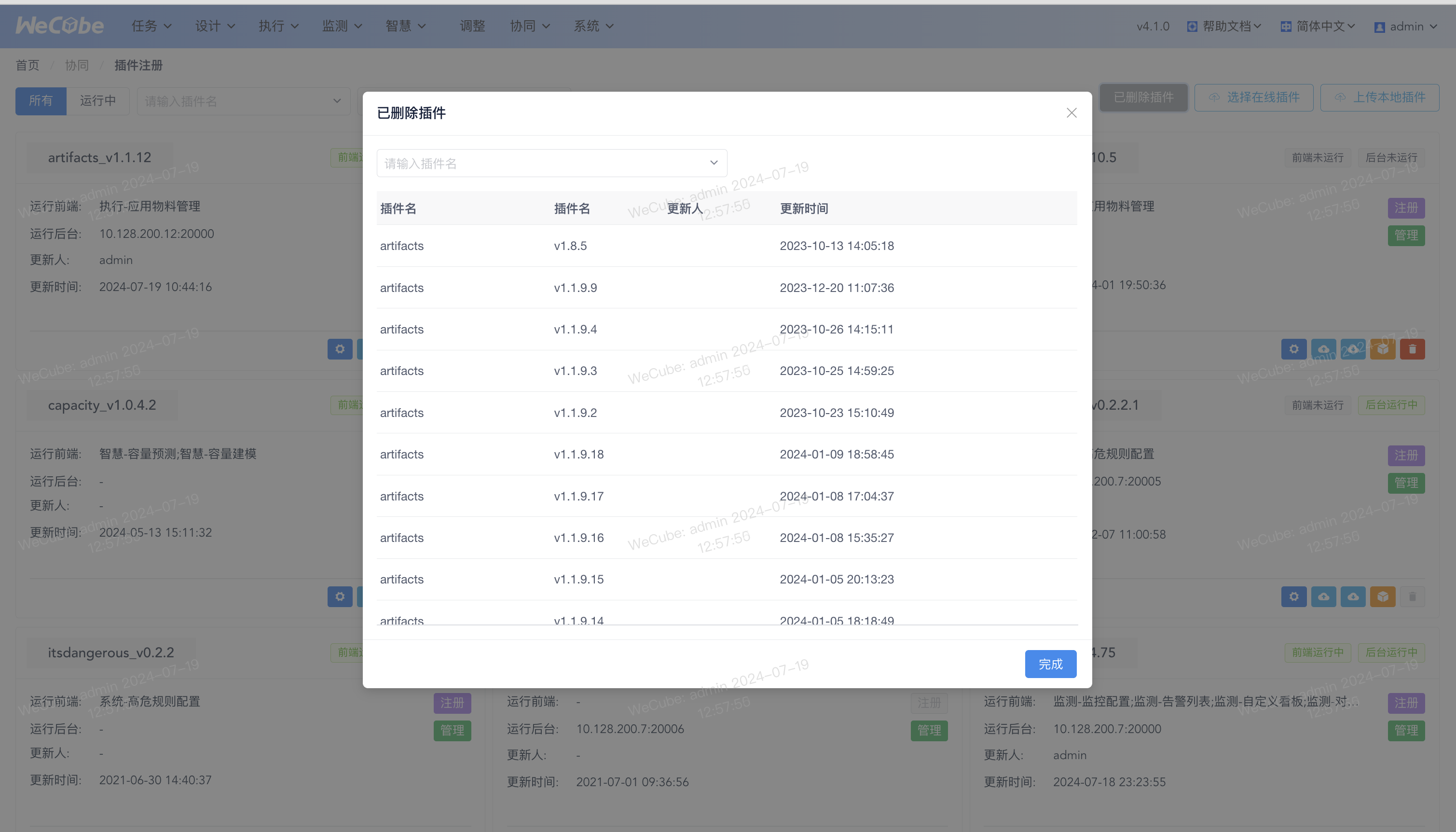Click the red trash delete icon
This screenshot has width=1456, height=832.
(1413, 349)
